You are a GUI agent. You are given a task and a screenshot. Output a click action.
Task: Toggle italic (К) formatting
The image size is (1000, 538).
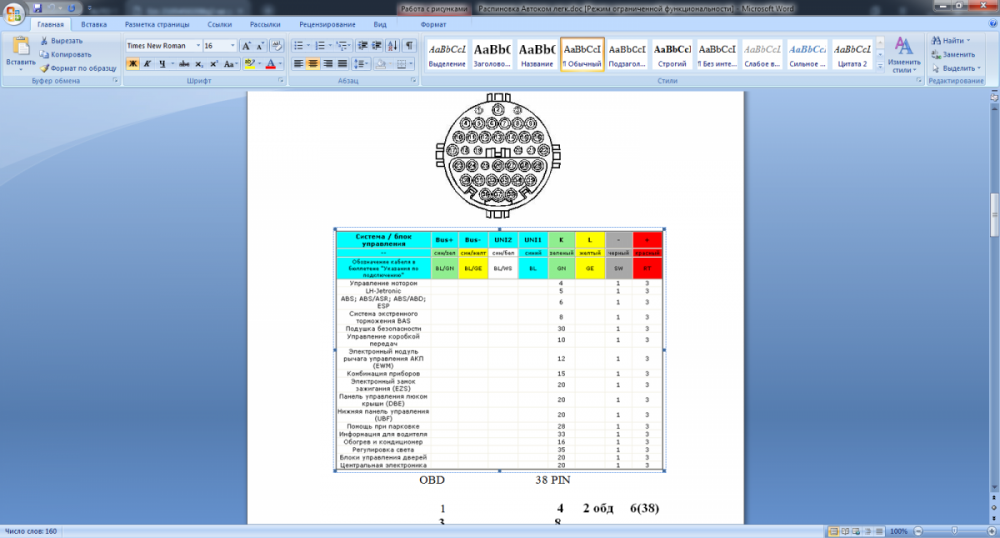[147, 64]
